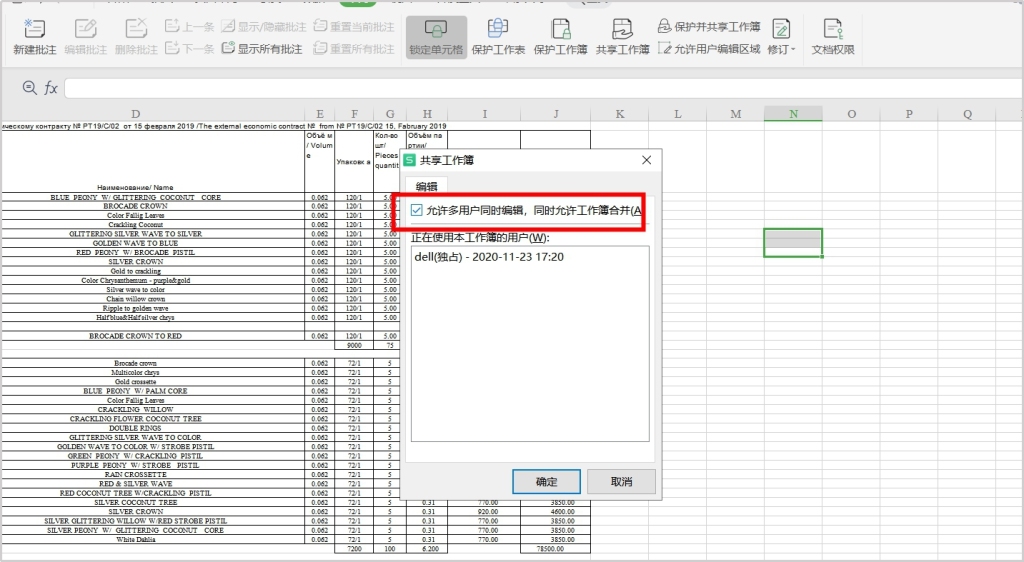Select column header J
Screen dimensions: 1024x562
tap(556, 114)
